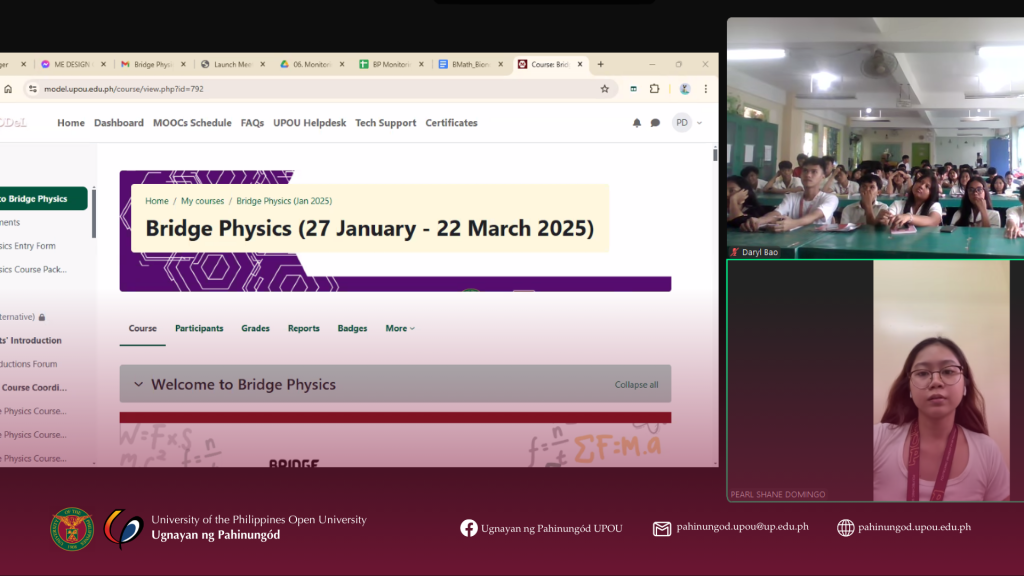Collapse the Welcome to Bridge Physics section chevron

138,384
